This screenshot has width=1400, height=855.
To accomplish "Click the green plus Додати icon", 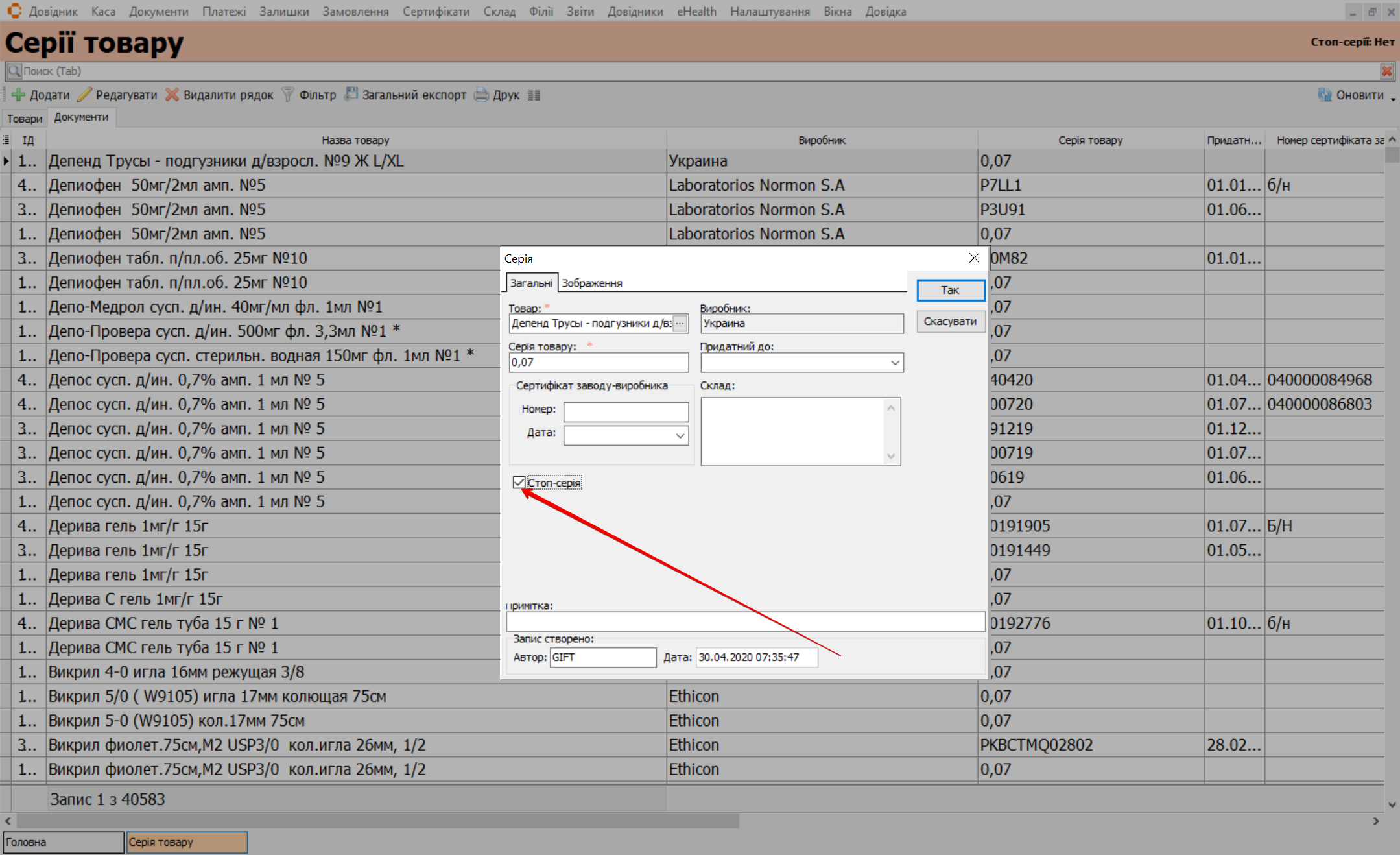I will 19,95.
